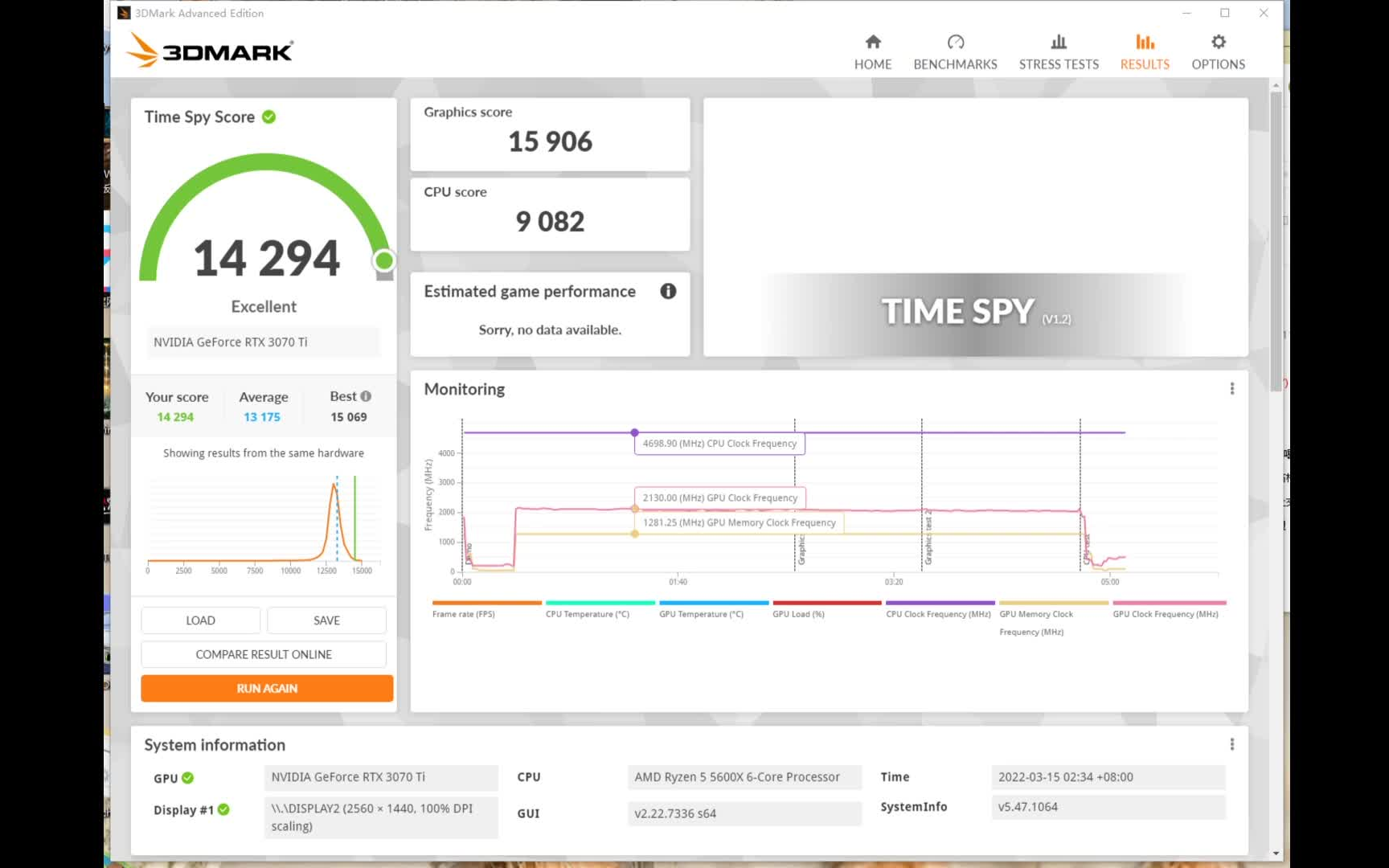Click the 3DMark logo
The height and width of the screenshot is (868, 1389).
coord(210,50)
